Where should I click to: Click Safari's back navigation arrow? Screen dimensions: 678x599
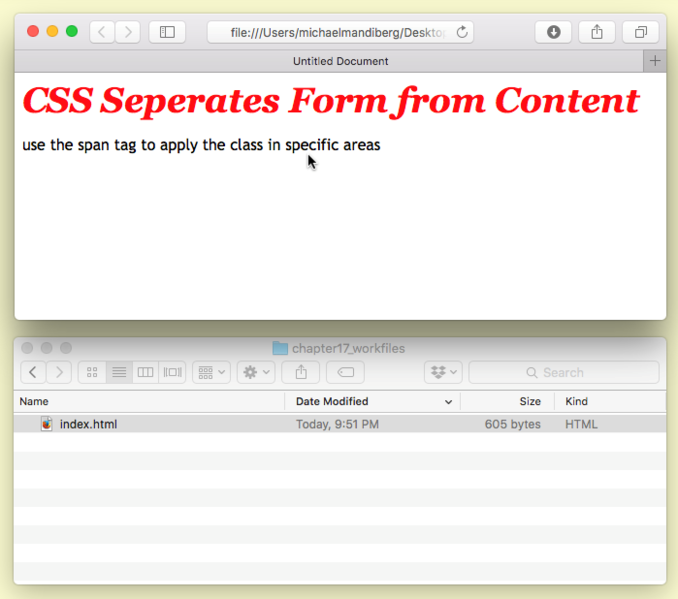tap(102, 32)
